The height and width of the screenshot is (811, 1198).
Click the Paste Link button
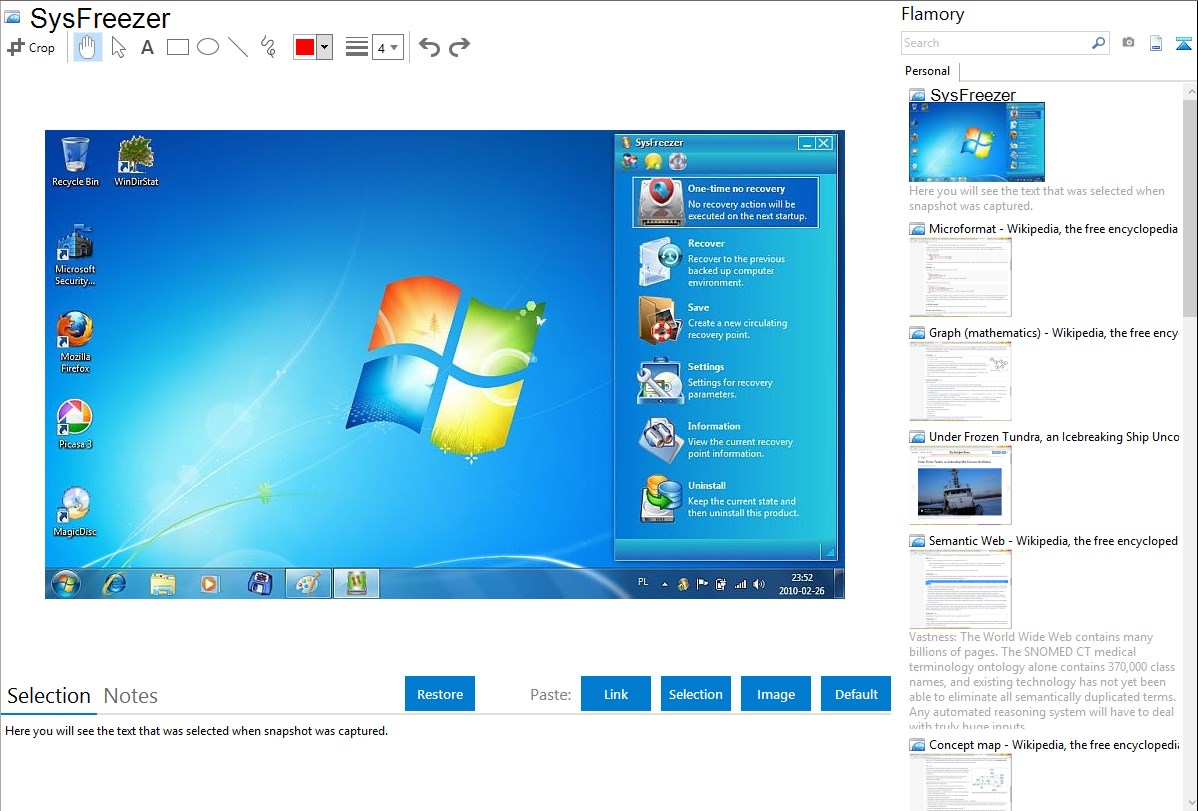point(616,694)
